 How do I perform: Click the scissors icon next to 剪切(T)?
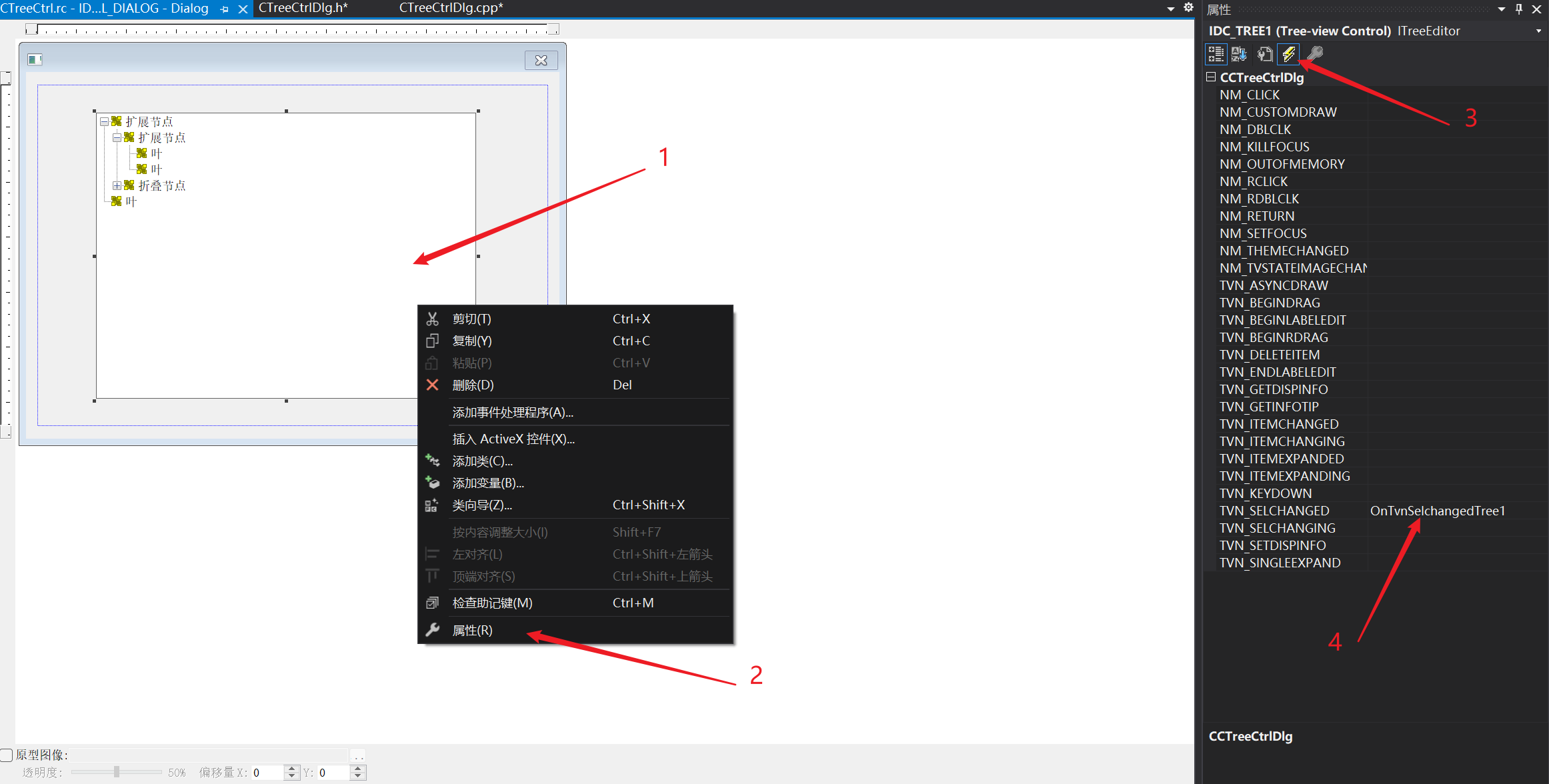pos(432,319)
